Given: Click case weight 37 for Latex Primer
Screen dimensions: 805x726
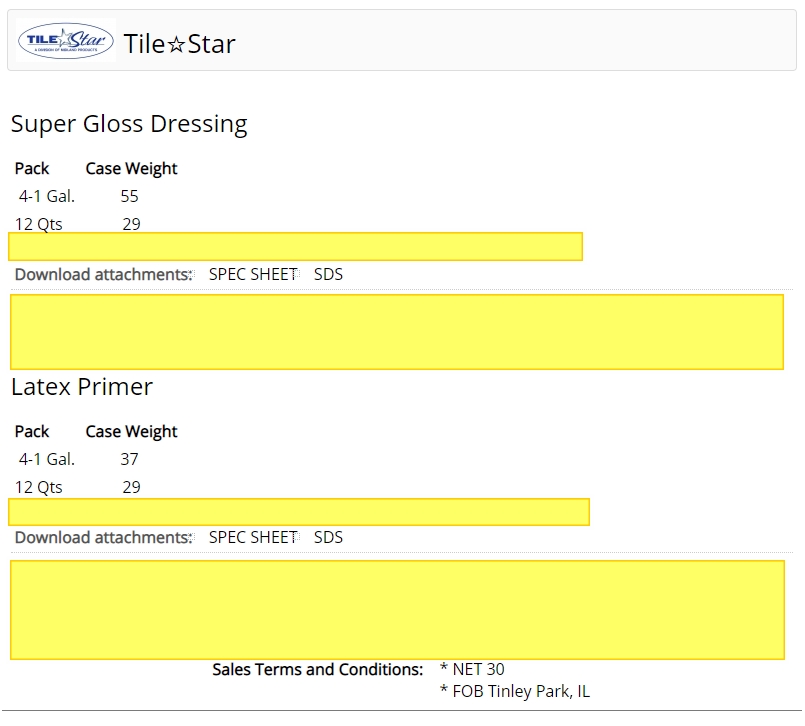Looking at the screenshot, I should tap(129, 459).
